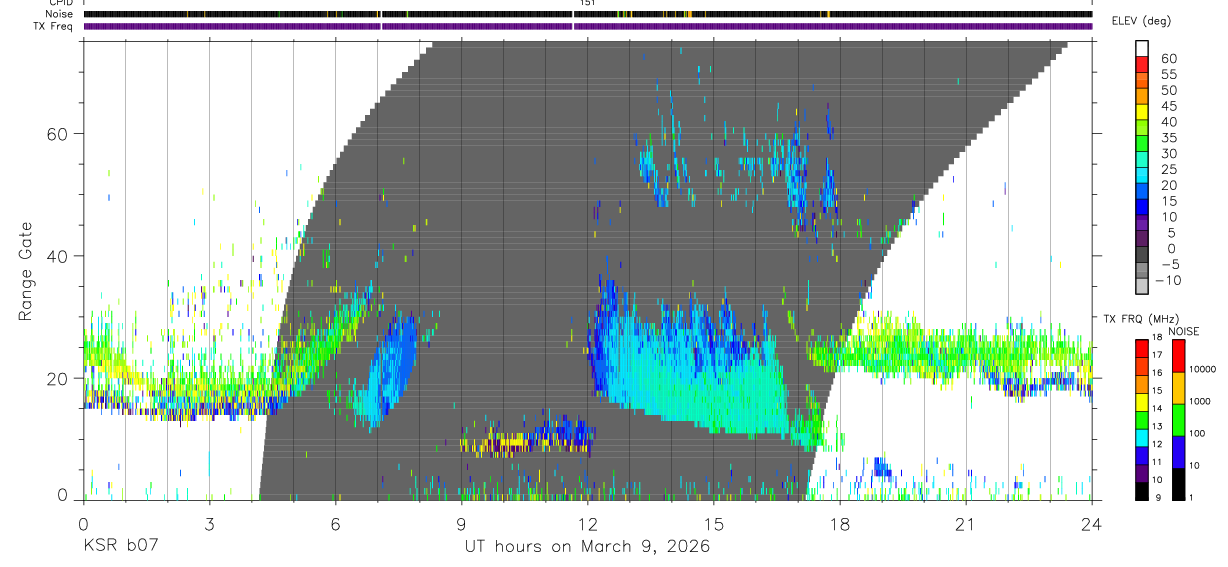Click x-axis tick label '3'
The width and height of the screenshot is (1228, 567).
210,523
